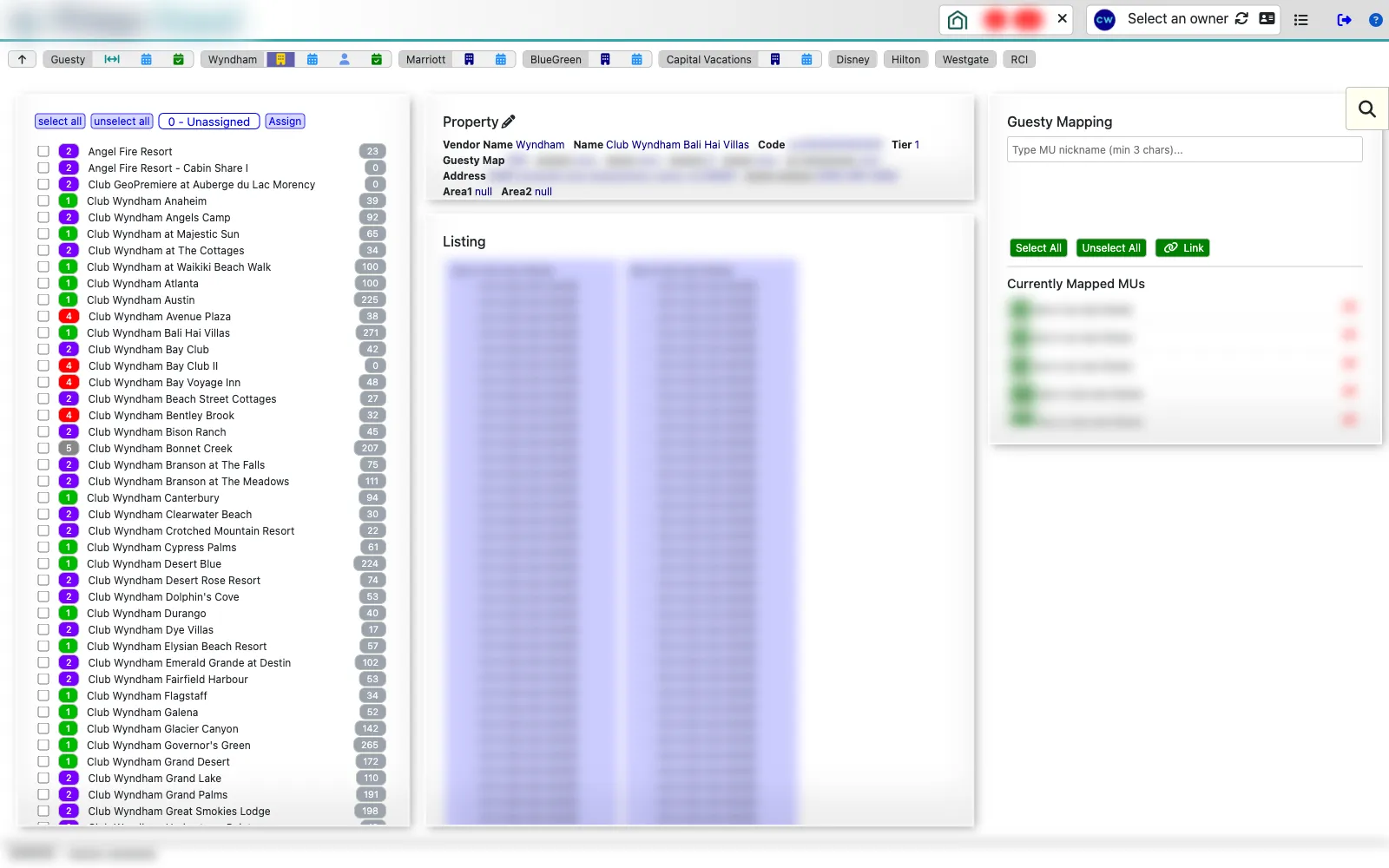Switch to the Westgate vendor tab
The height and width of the screenshot is (868, 1389).
click(965, 59)
